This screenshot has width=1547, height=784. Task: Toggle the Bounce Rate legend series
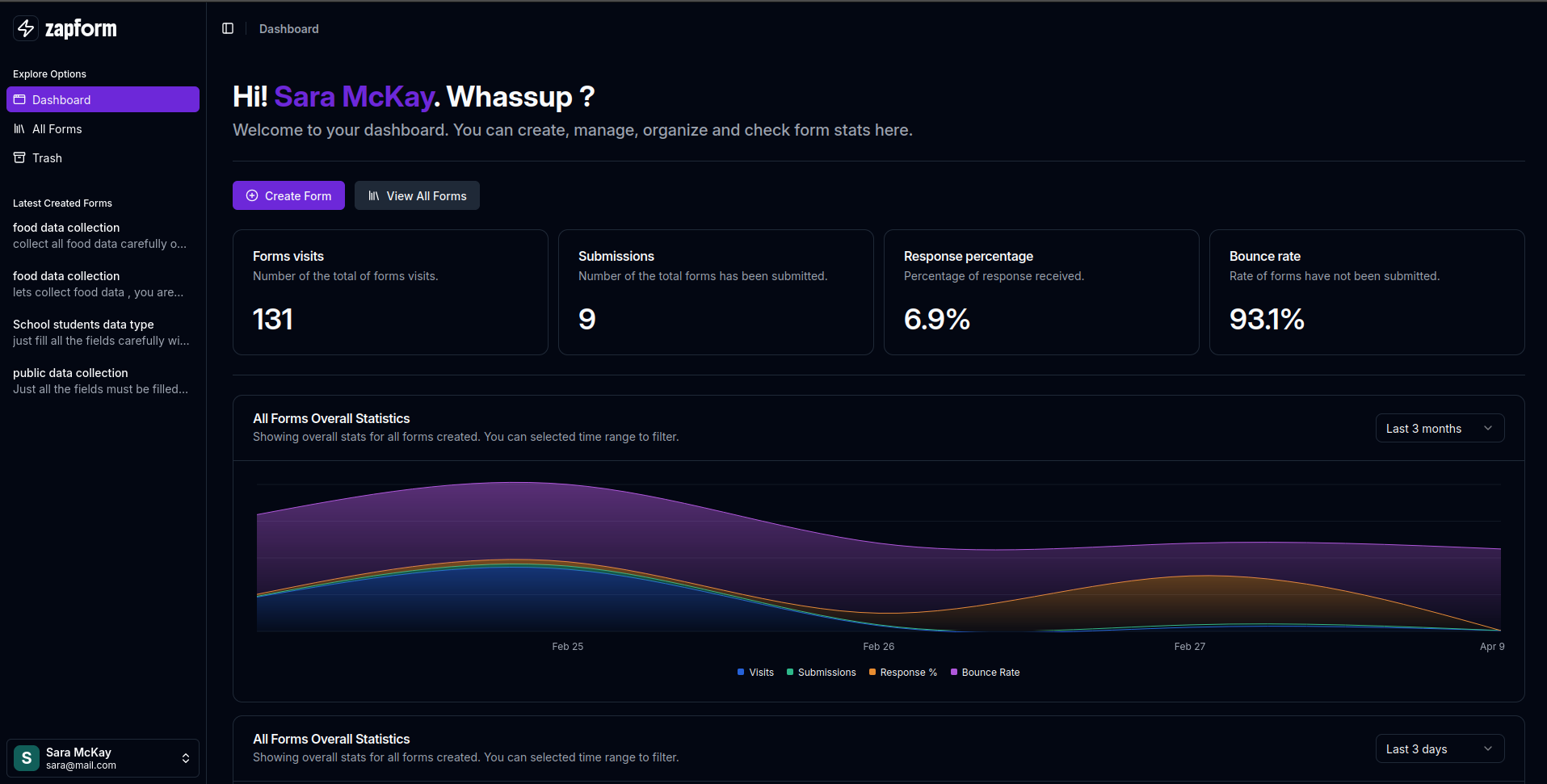pyautogui.click(x=985, y=672)
